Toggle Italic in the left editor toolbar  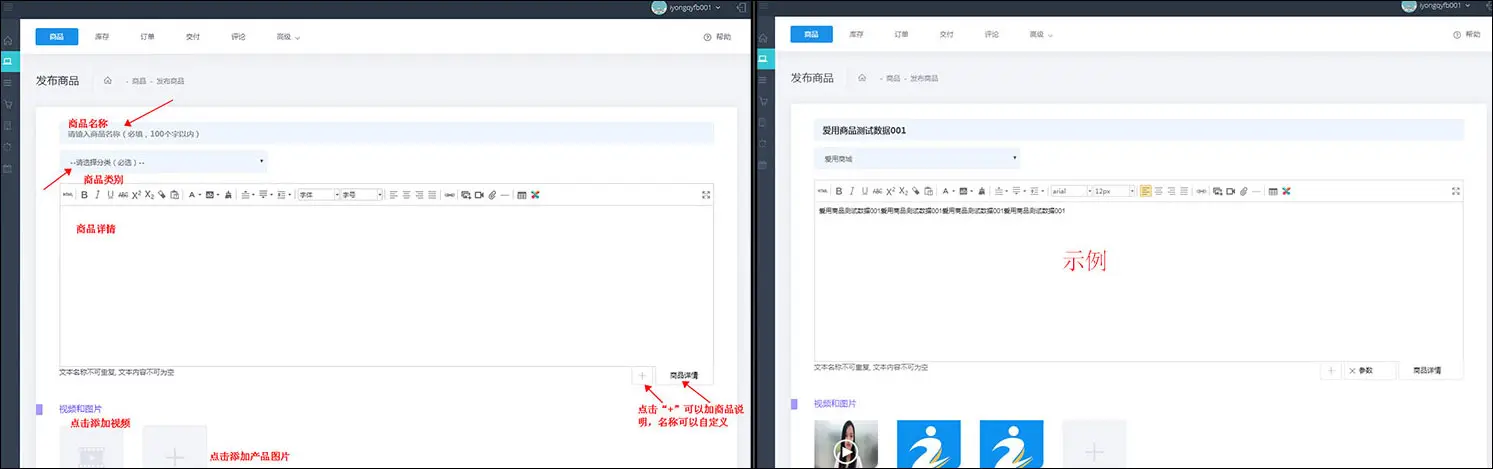pyautogui.click(x=97, y=195)
